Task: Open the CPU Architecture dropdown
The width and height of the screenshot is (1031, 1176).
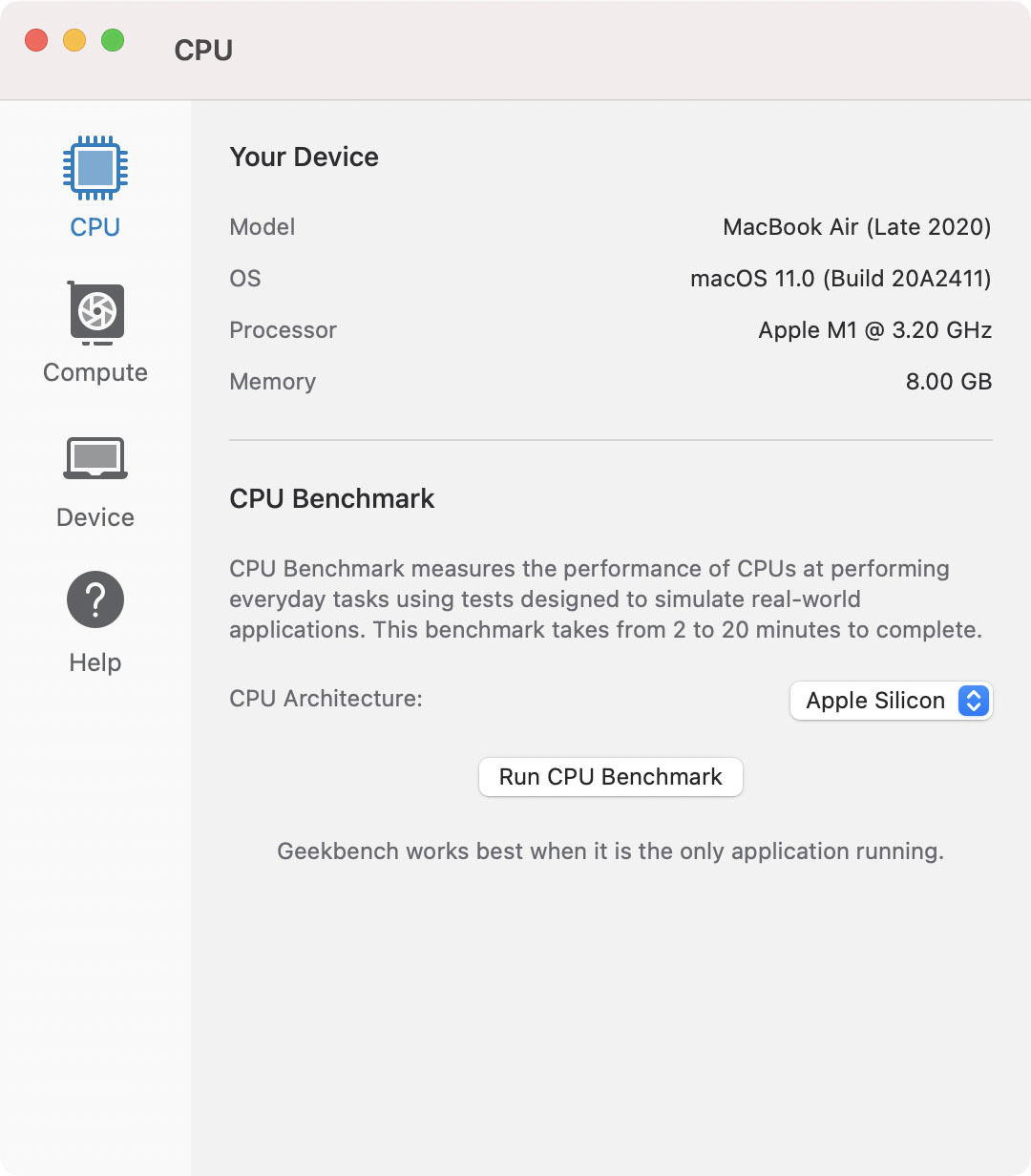Action: click(892, 701)
